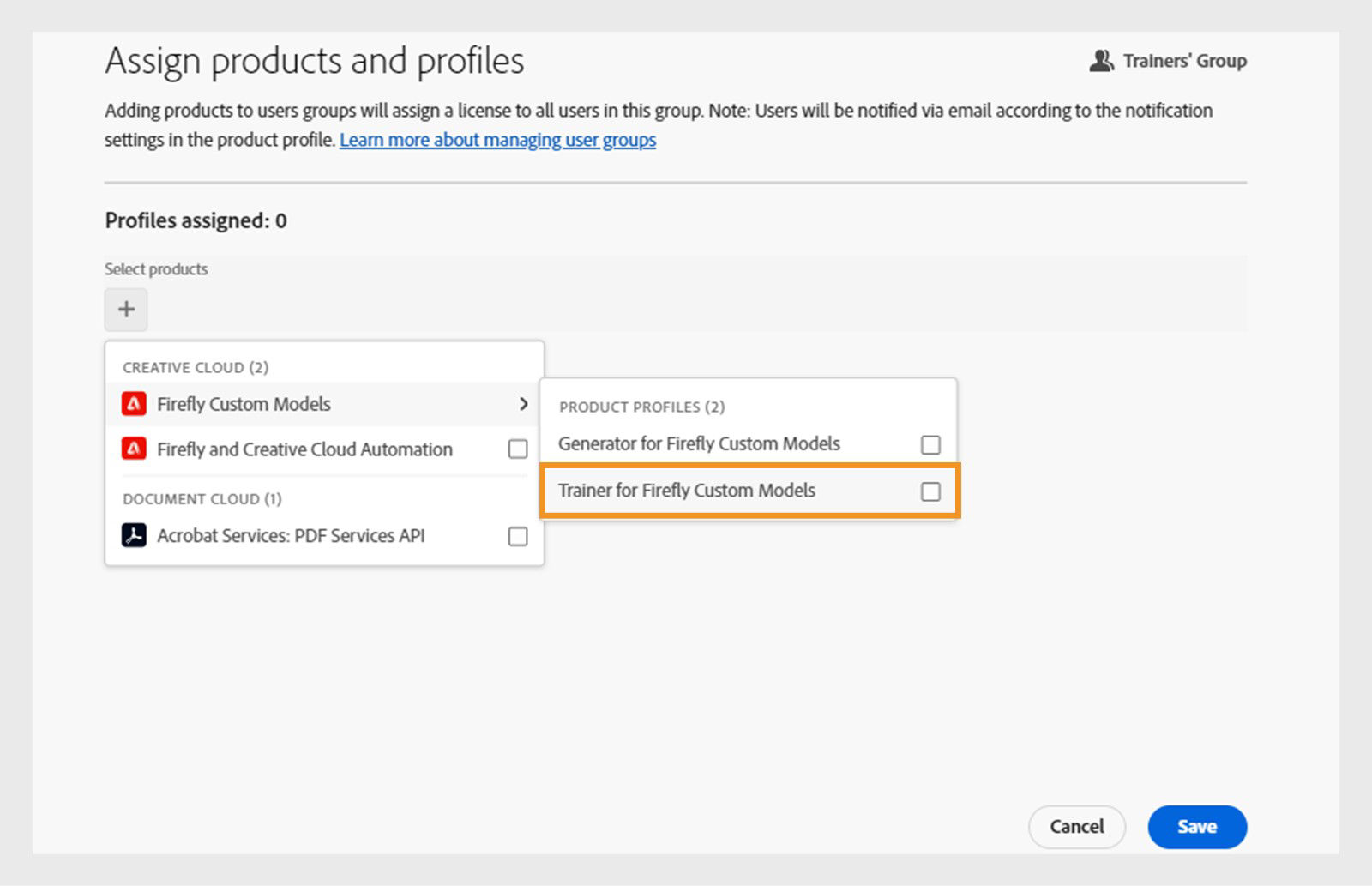Click the Firefly Custom Models Adobe icon
This screenshot has width=1372, height=886.
point(134,403)
